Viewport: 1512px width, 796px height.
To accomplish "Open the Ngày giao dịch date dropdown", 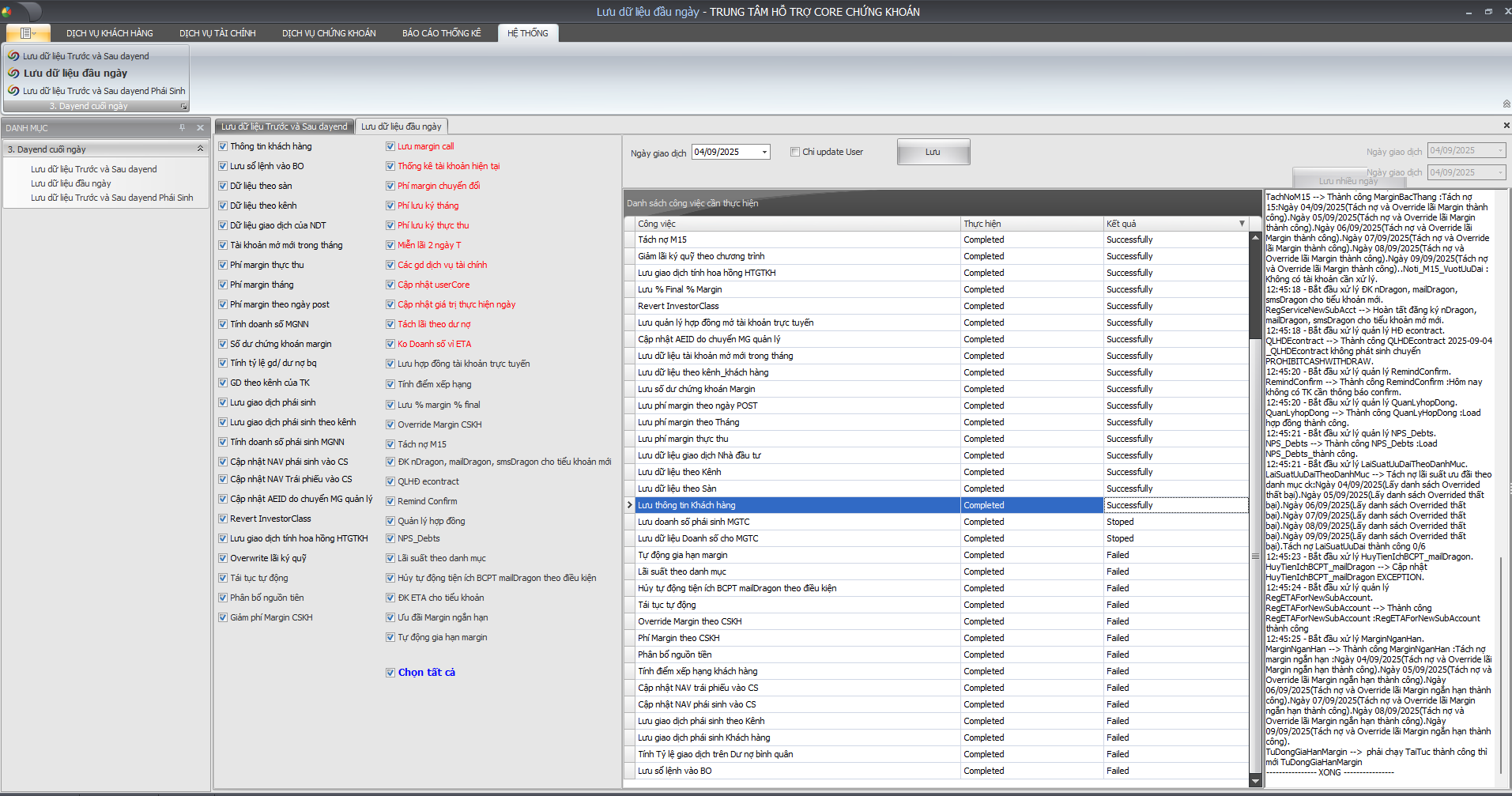I will tap(764, 153).
